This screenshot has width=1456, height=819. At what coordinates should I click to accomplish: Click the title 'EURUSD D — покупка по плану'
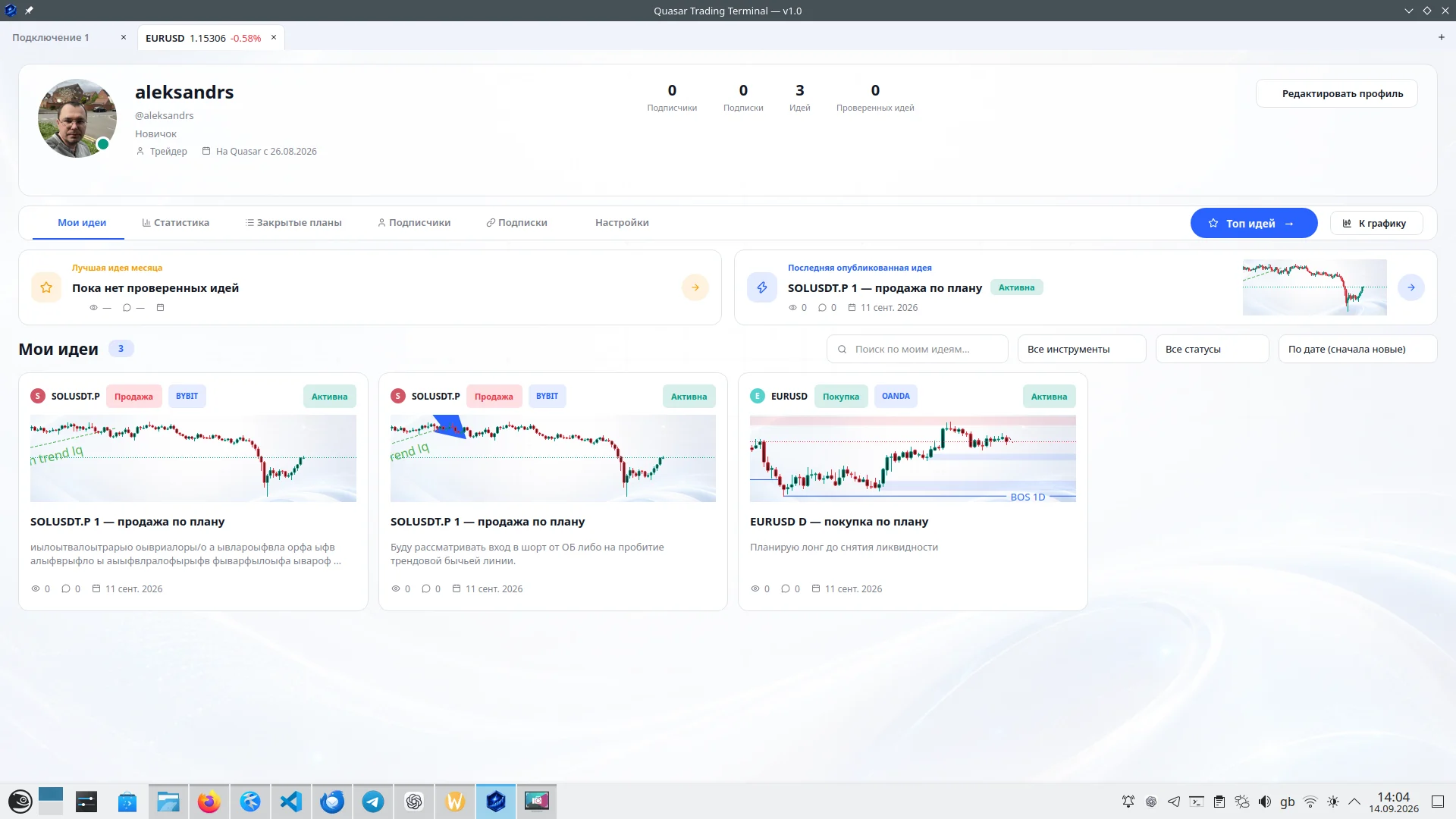tap(839, 522)
